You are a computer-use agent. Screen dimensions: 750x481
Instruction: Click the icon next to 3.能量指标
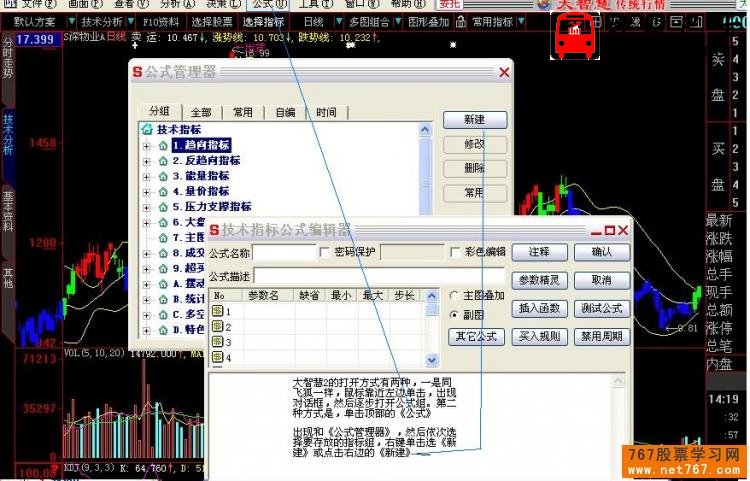click(163, 176)
